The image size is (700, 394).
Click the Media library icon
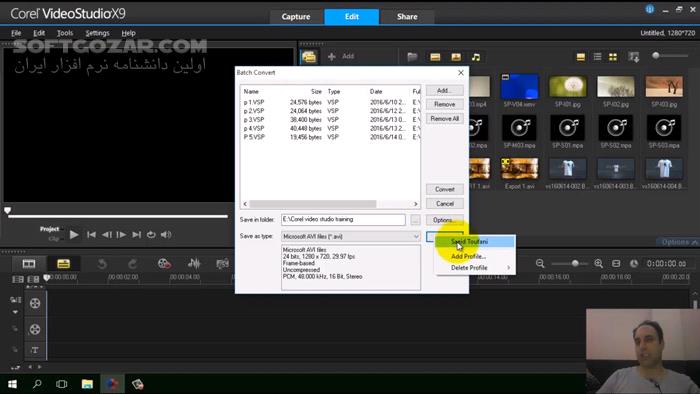point(309,57)
